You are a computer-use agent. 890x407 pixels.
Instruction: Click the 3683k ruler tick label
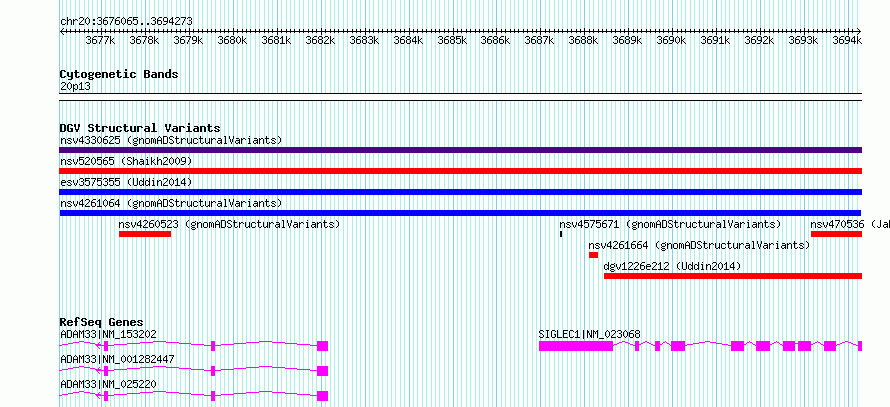tap(364, 41)
